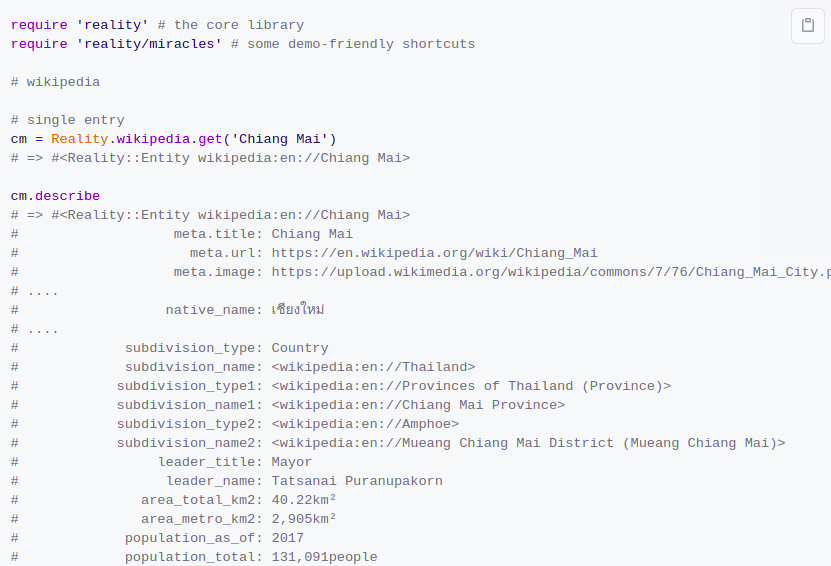This screenshot has width=831, height=566.
Task: Click the Thai native_name value
Action: pyautogui.click(x=298, y=310)
